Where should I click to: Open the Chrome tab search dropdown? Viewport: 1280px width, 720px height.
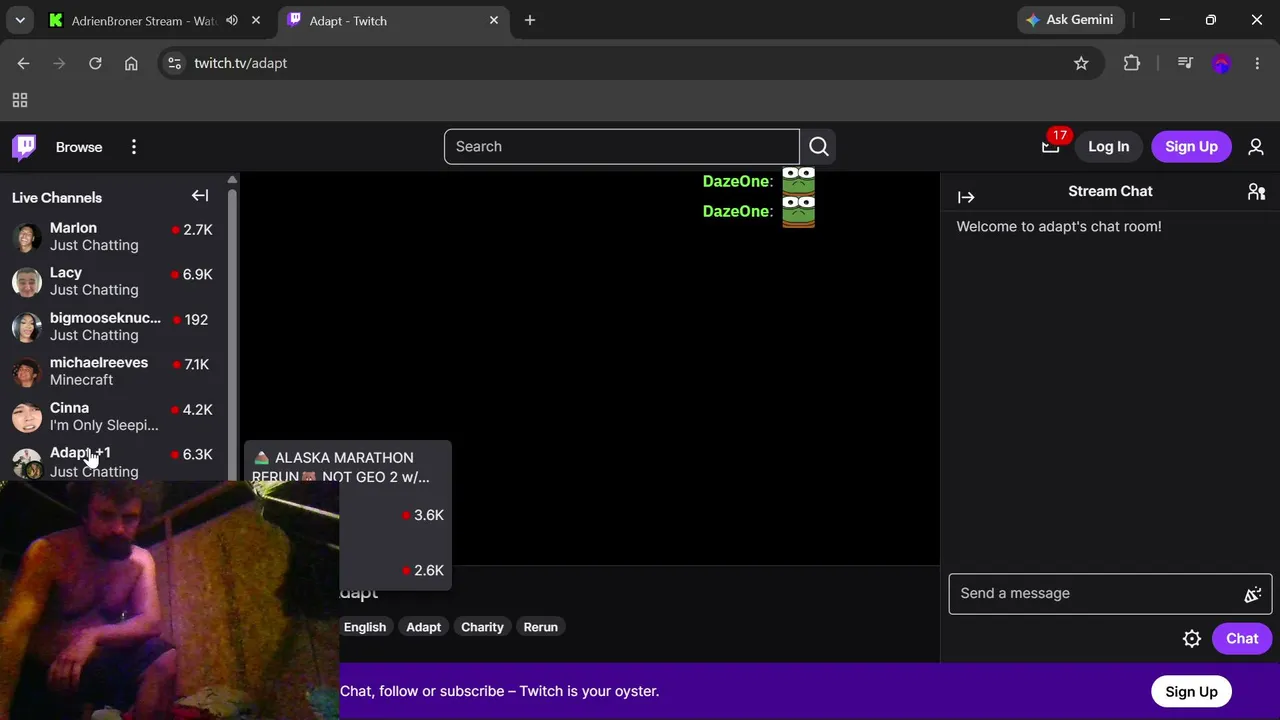coord(20,20)
